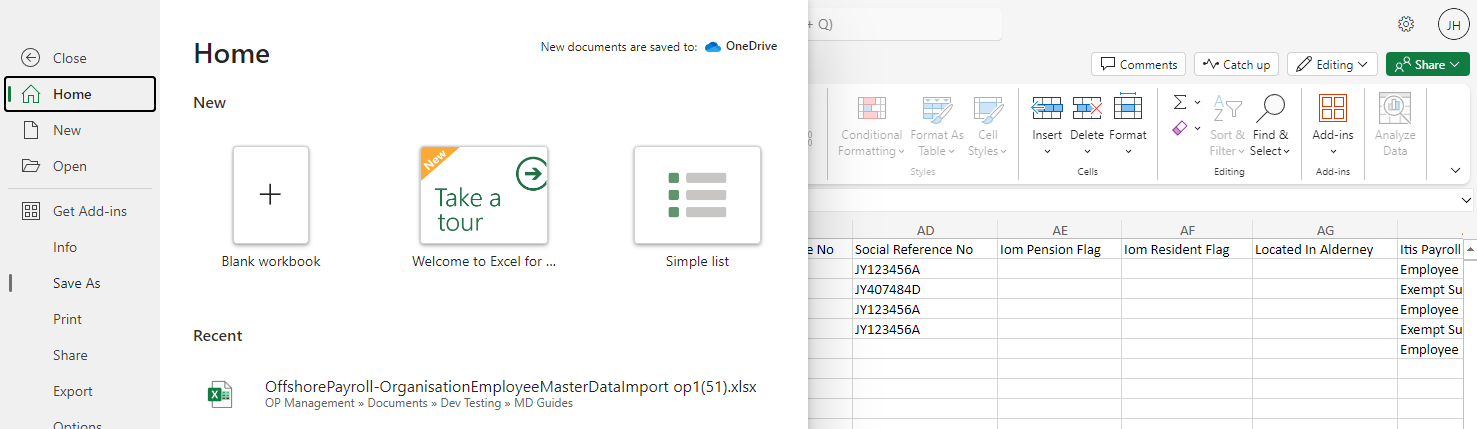Click the Add-ins ribbon icon
Viewport: 1477px width, 429px height.
(x=1333, y=108)
